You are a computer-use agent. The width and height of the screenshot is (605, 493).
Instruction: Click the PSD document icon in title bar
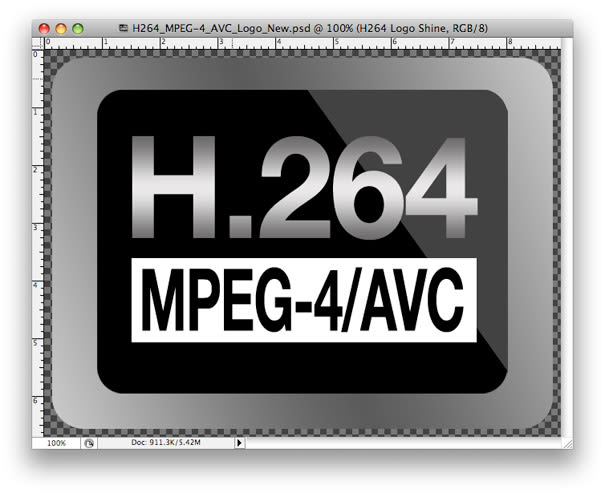coord(123,28)
